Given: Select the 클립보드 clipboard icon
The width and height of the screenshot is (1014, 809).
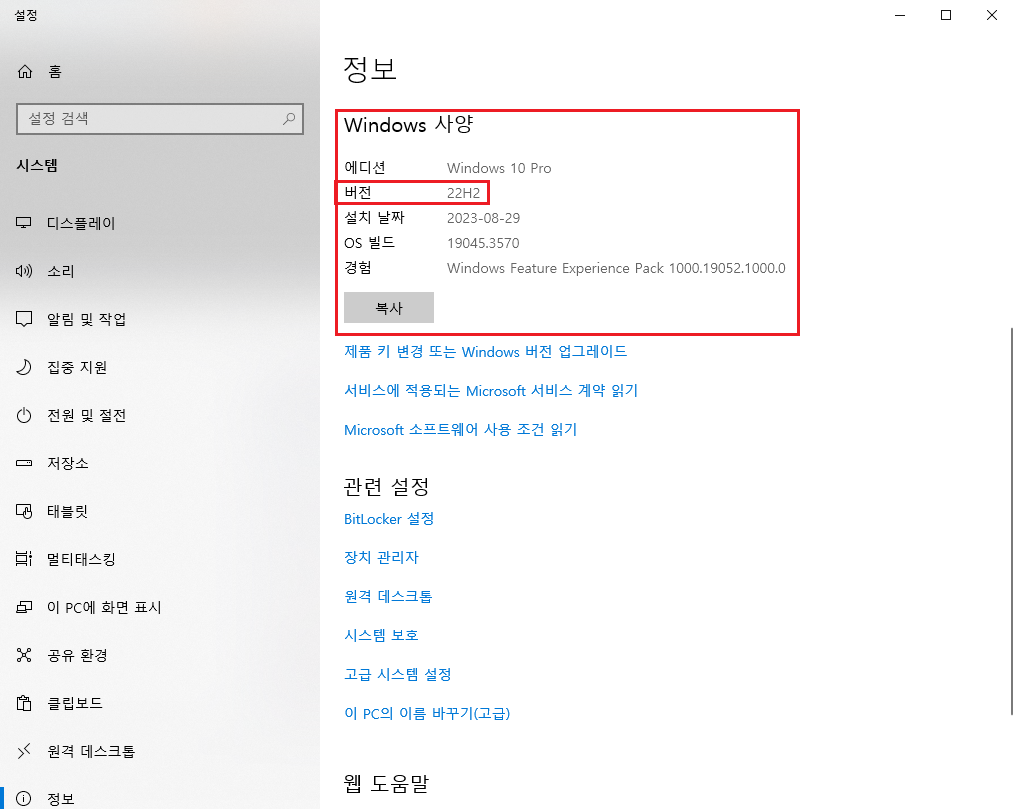Looking at the screenshot, I should [24, 703].
